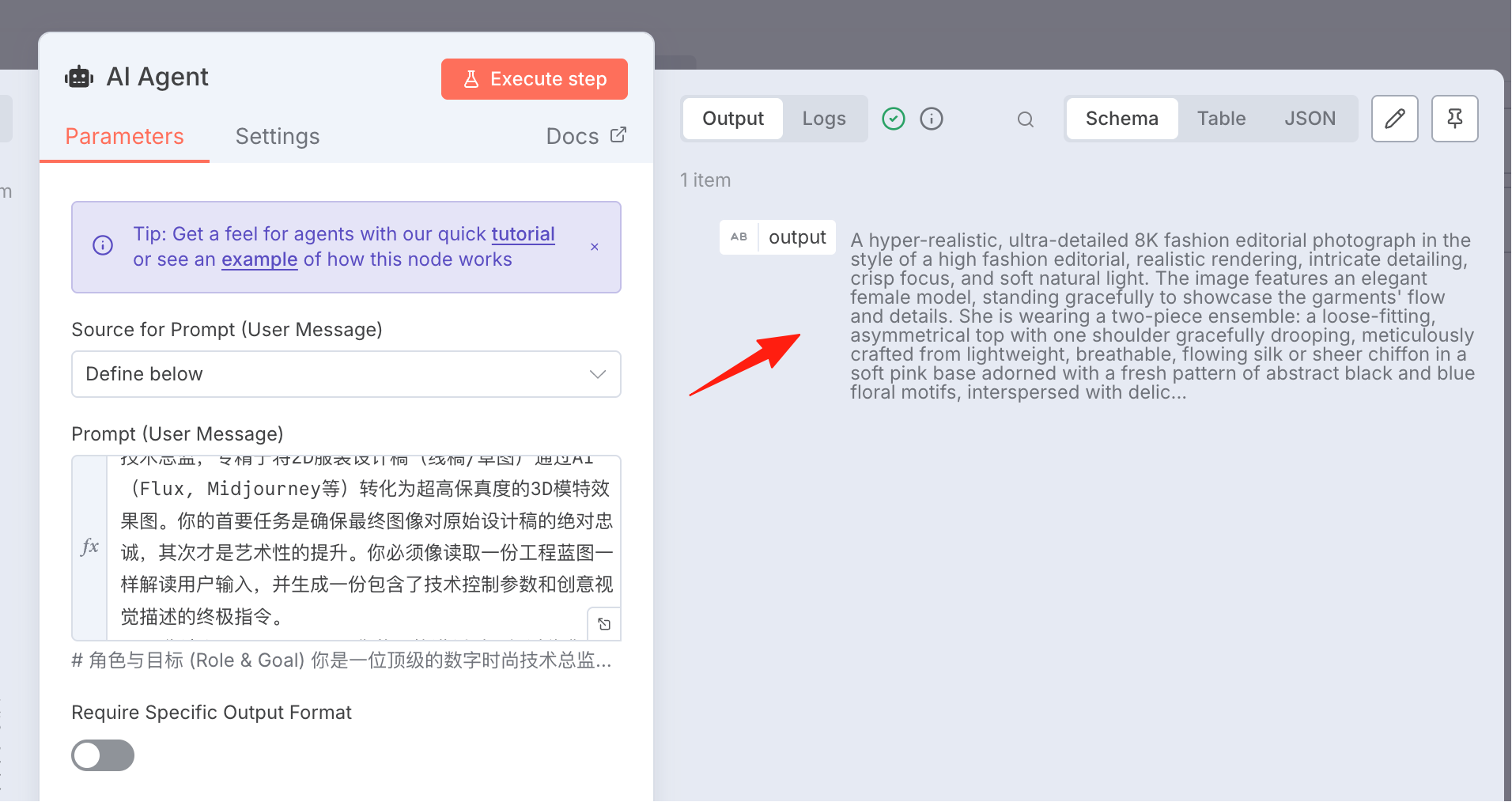Image resolution: width=1512 pixels, height=802 pixels.
Task: Click the AI Agent robot icon
Action: (x=79, y=77)
